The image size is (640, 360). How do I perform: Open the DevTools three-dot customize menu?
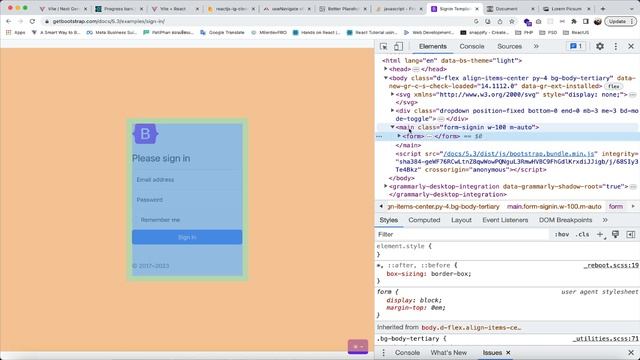(x=616, y=47)
